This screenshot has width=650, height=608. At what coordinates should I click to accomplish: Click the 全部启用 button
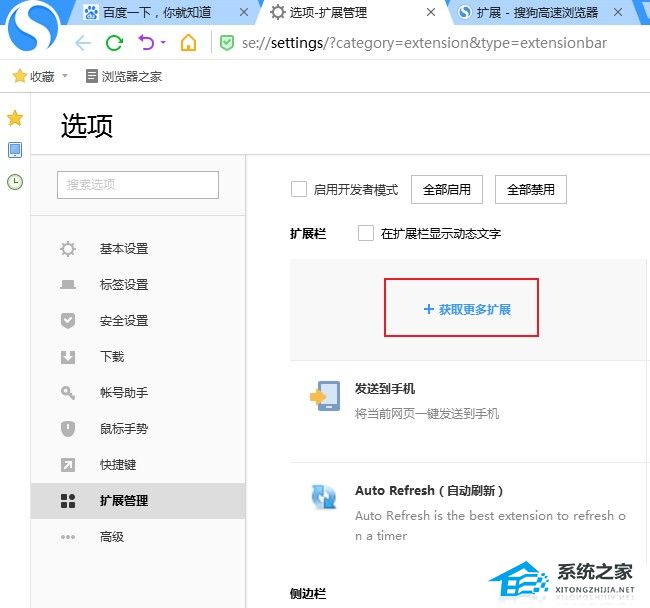[x=447, y=189]
